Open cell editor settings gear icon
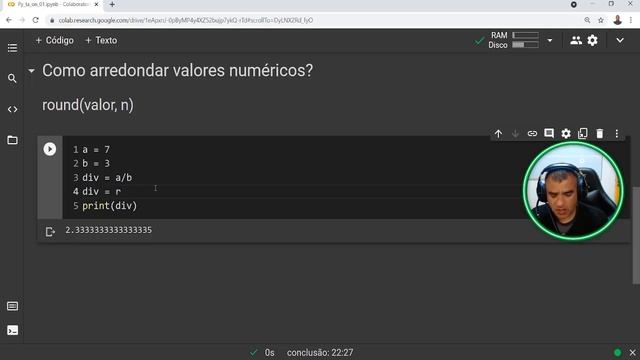640x360 pixels. (x=566, y=133)
